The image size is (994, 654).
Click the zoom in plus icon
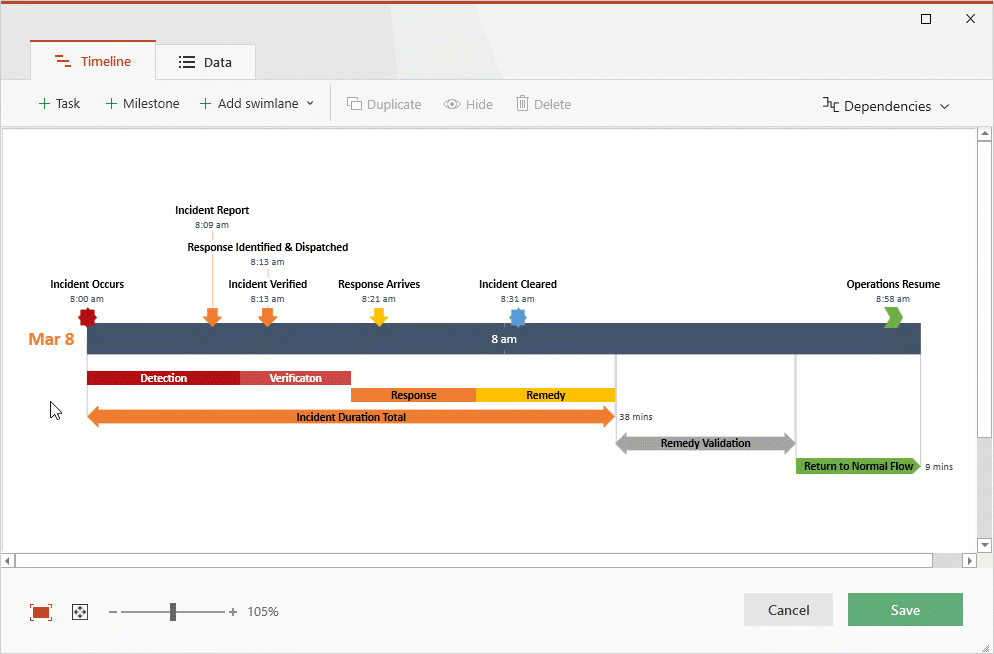(x=233, y=612)
